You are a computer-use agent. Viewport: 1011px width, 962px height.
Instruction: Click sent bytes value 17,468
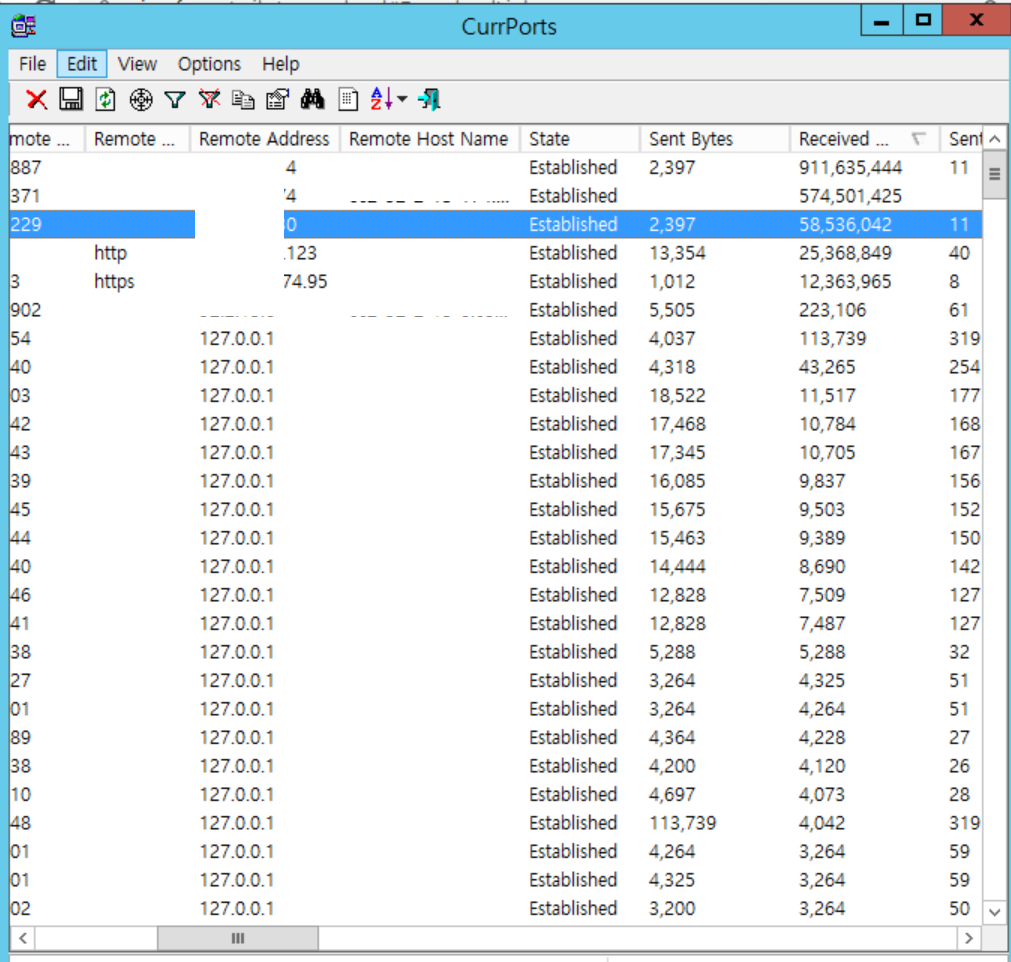pos(677,424)
